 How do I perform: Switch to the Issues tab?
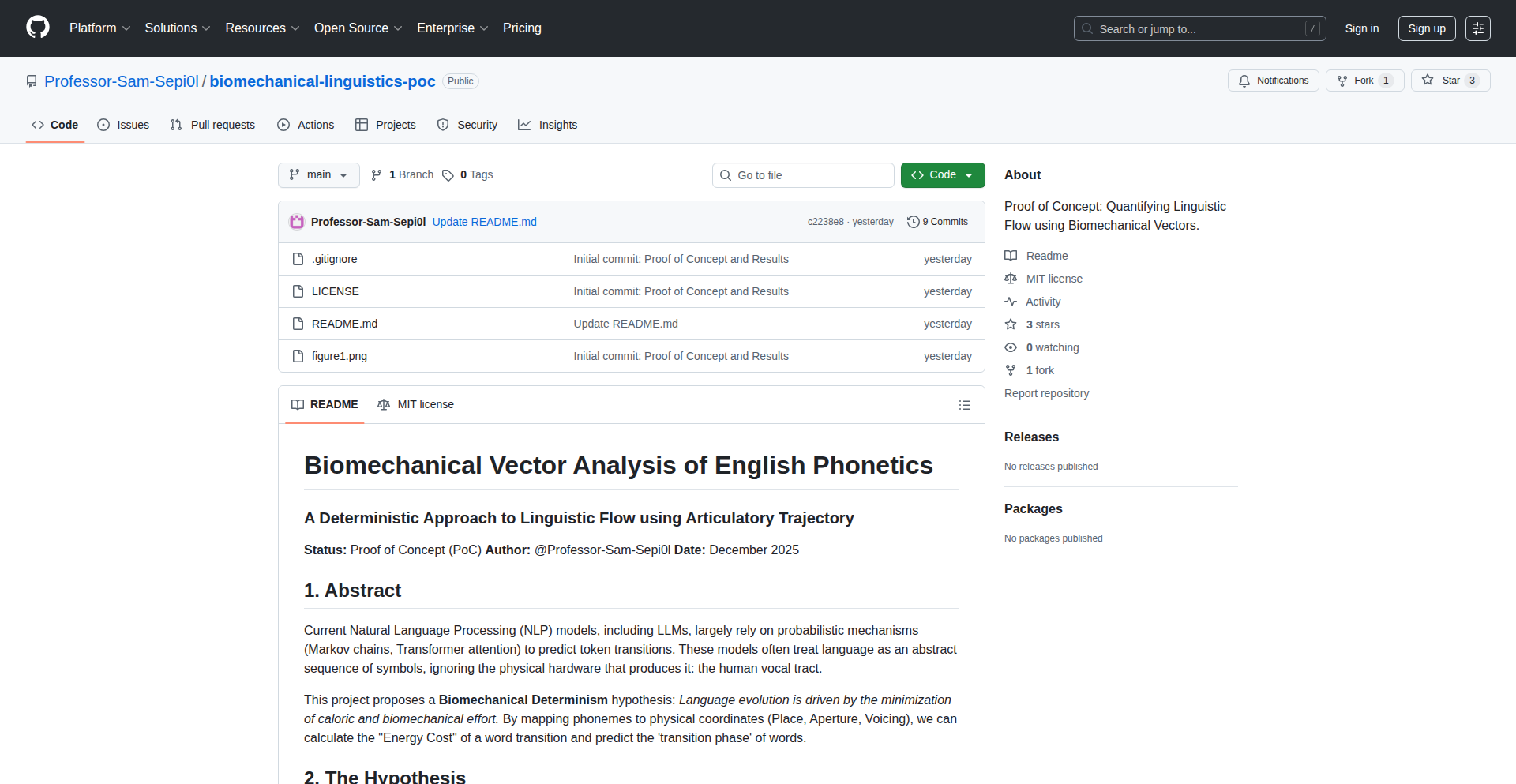pyautogui.click(x=123, y=125)
